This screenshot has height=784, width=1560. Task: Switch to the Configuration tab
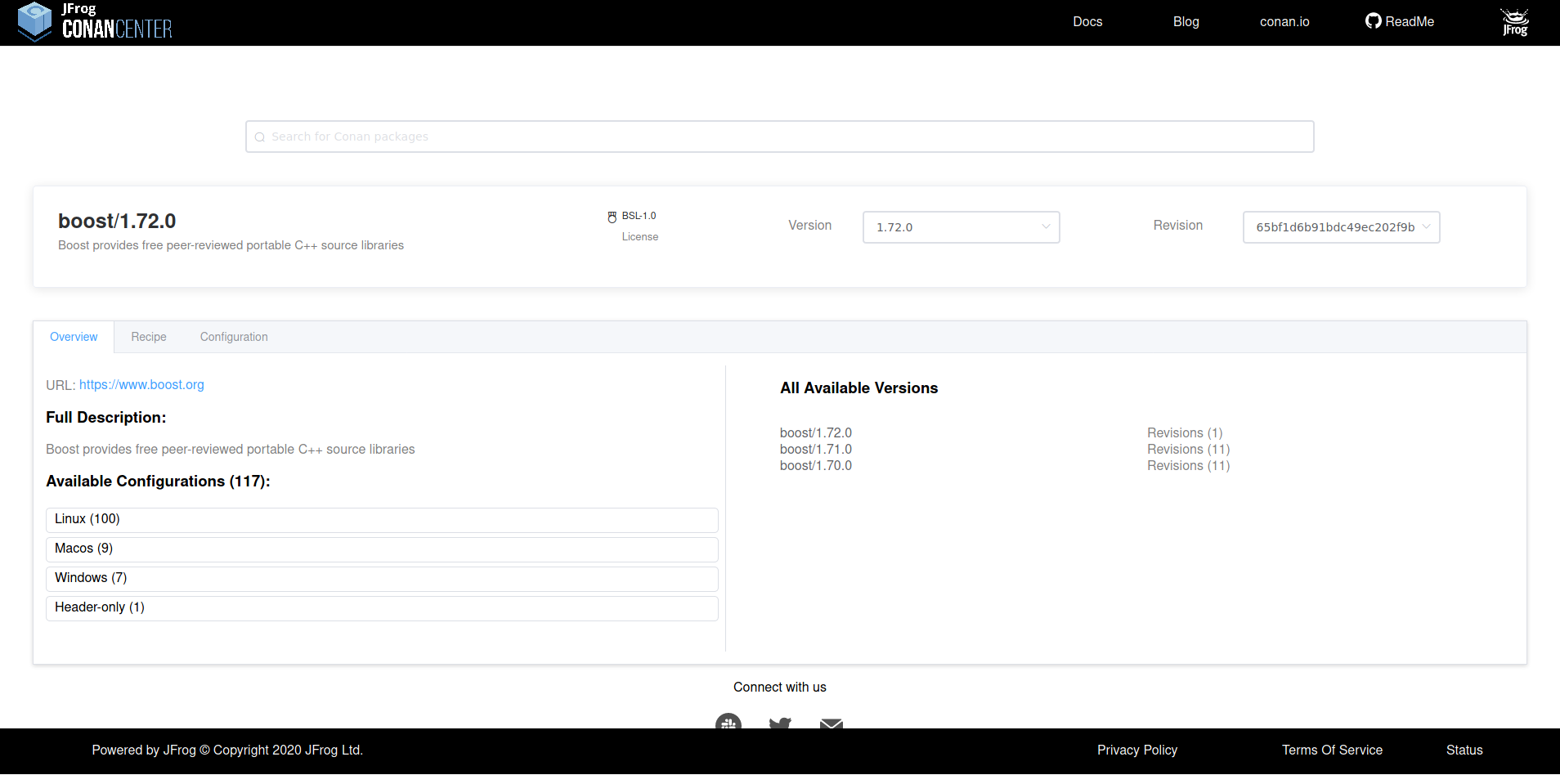point(234,337)
